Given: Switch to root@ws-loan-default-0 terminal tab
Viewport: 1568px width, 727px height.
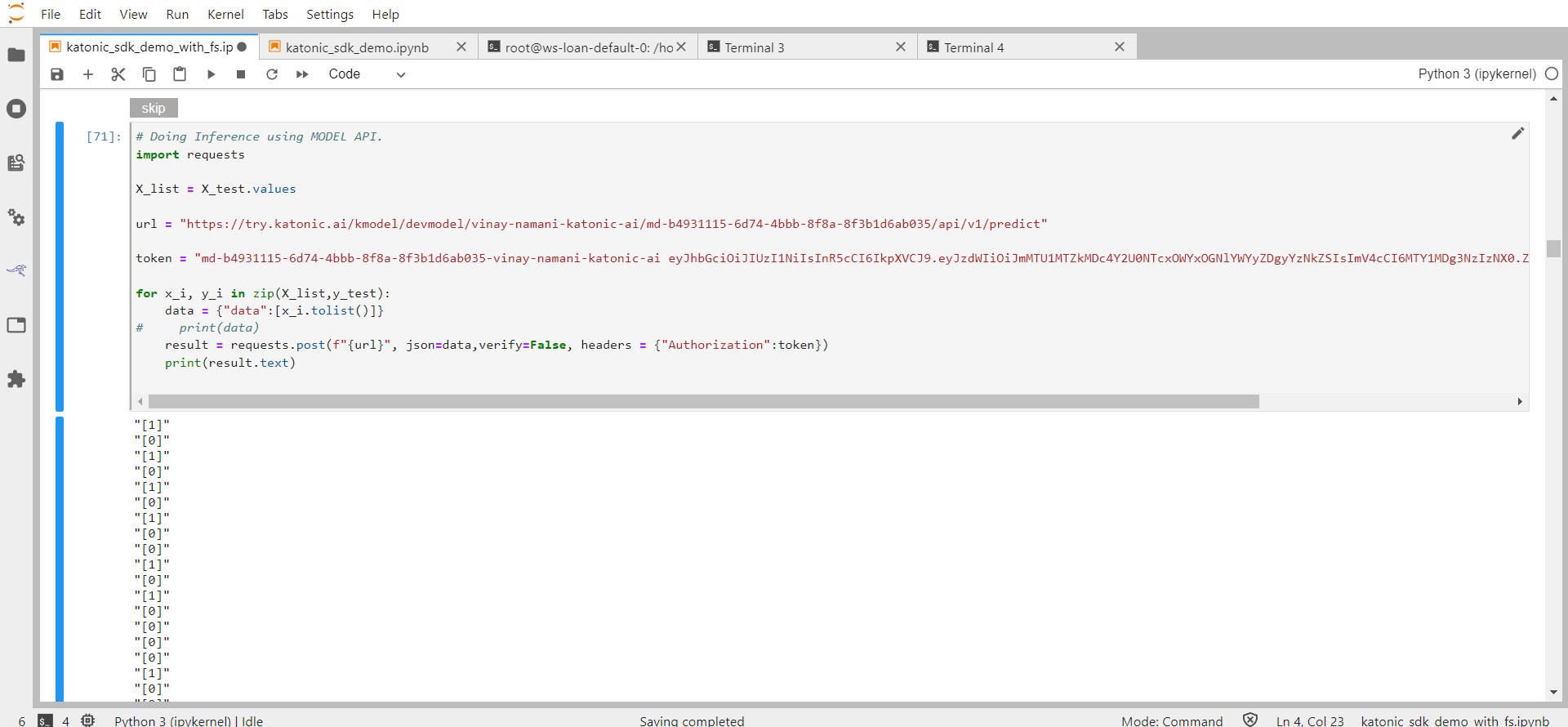Looking at the screenshot, I should pos(589,47).
